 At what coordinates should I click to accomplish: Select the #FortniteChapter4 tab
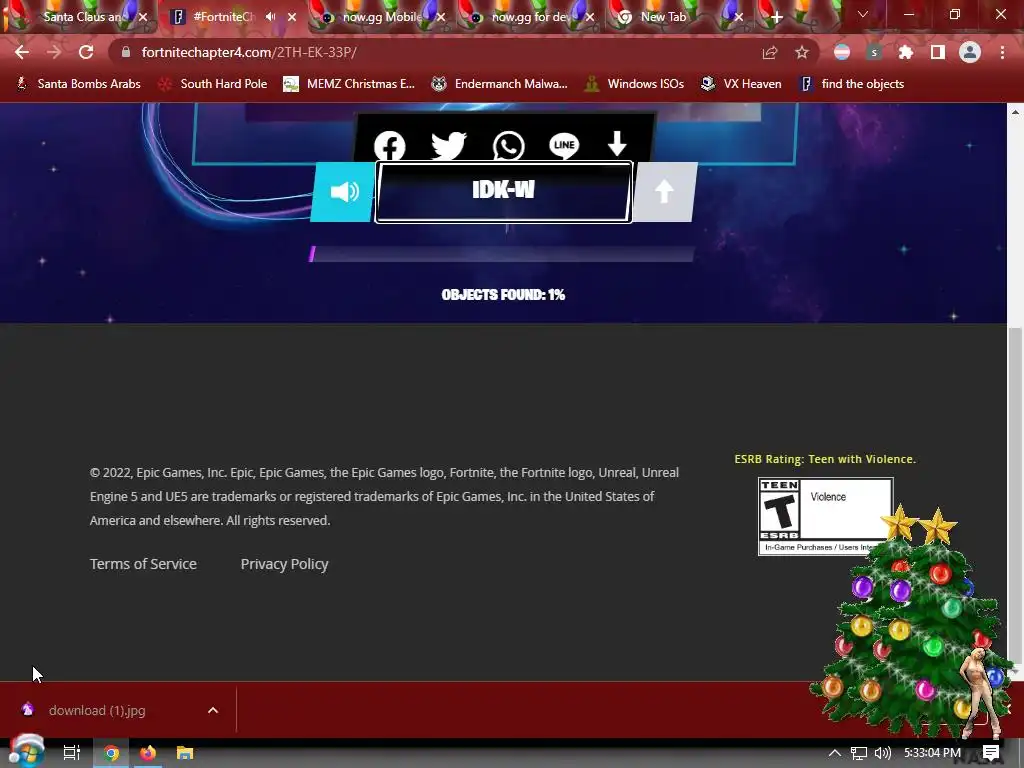(x=224, y=17)
